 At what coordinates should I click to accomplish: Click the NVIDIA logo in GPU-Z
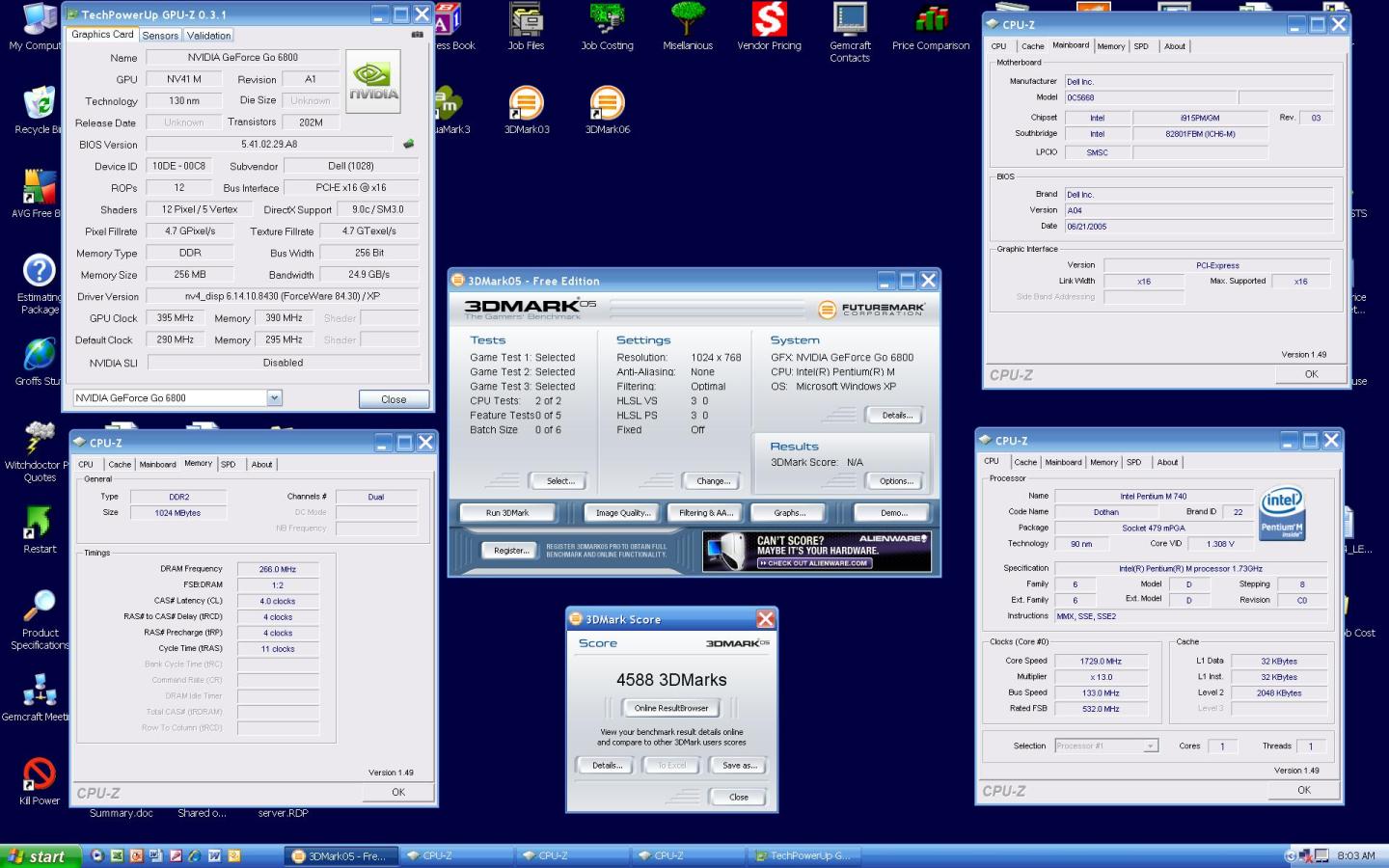(373, 81)
